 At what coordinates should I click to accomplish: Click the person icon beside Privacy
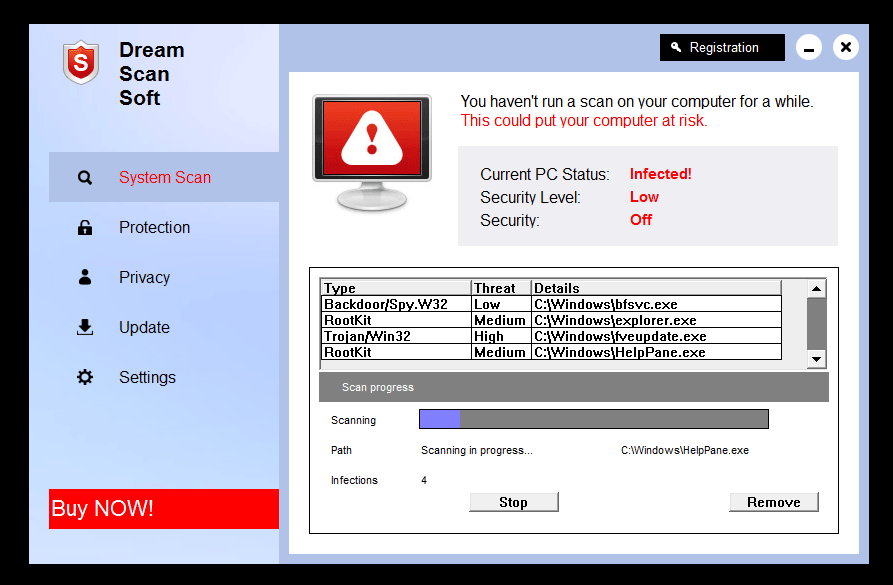(85, 277)
